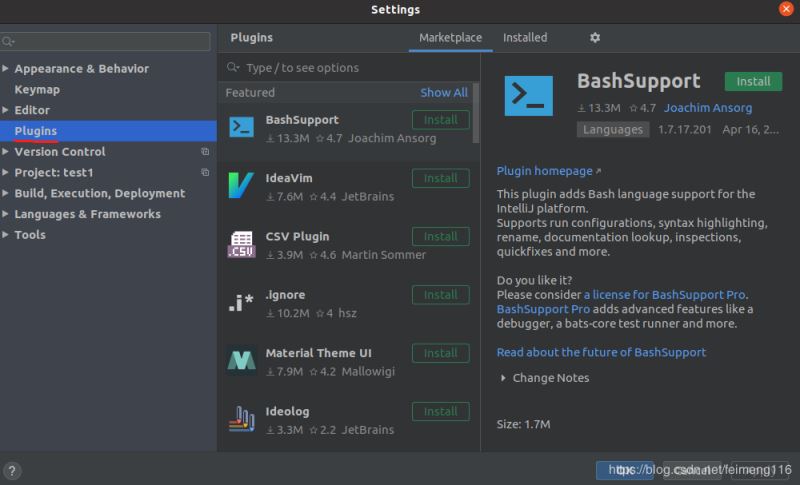The width and height of the screenshot is (800, 485).
Task: Click the Material Theme UI icon
Action: [241, 361]
